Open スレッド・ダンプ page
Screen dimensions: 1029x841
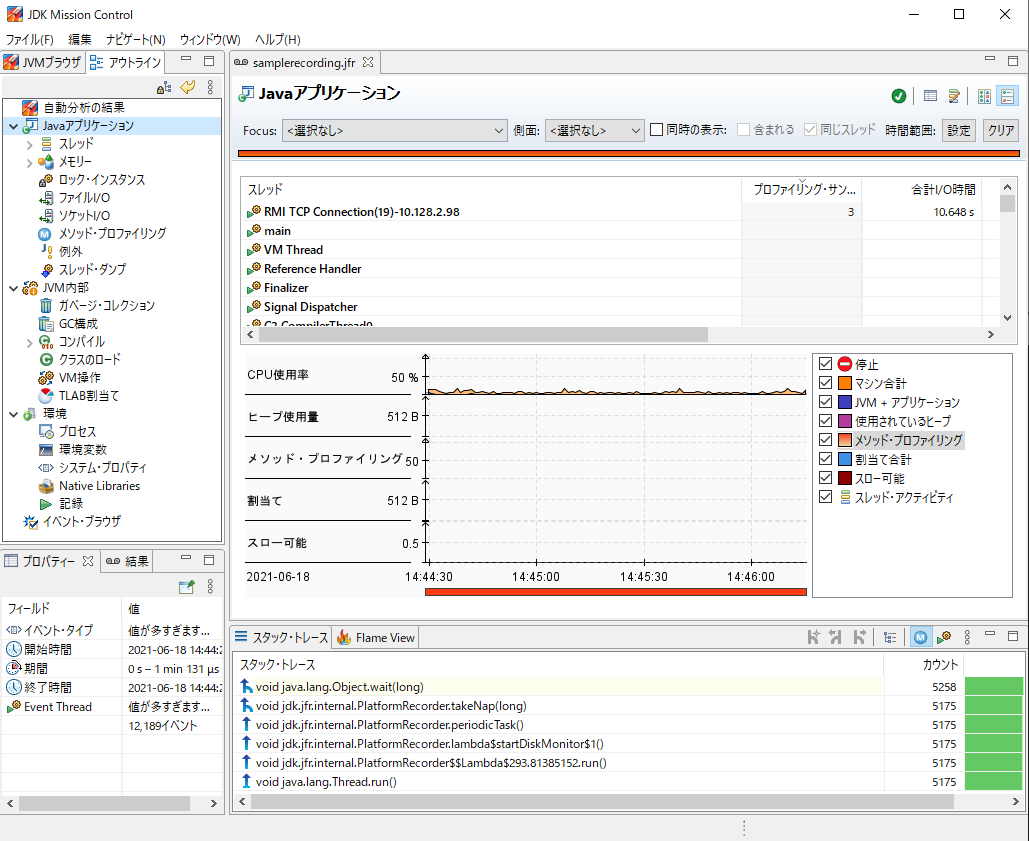pos(92,270)
